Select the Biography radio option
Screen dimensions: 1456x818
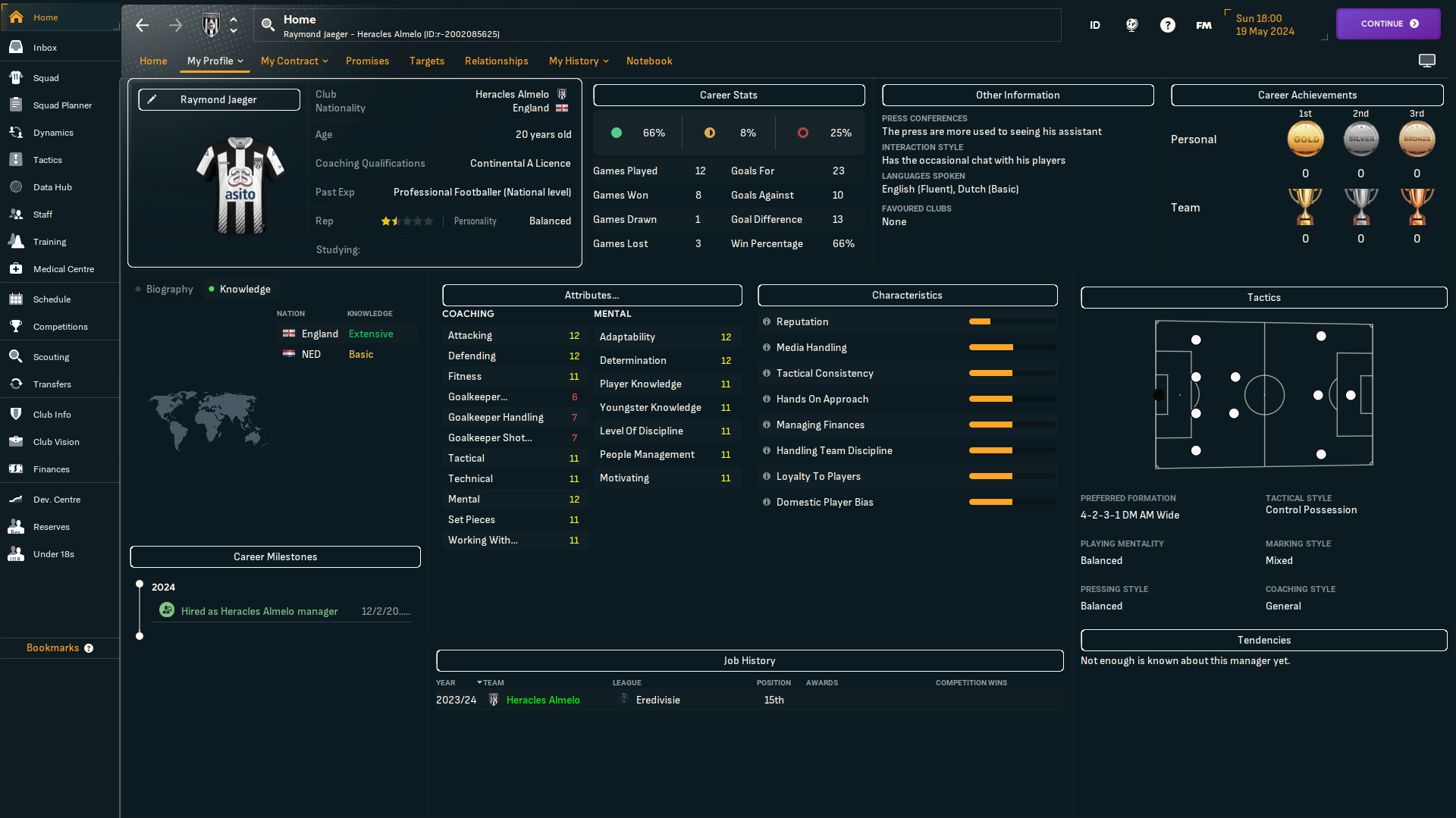coord(165,289)
